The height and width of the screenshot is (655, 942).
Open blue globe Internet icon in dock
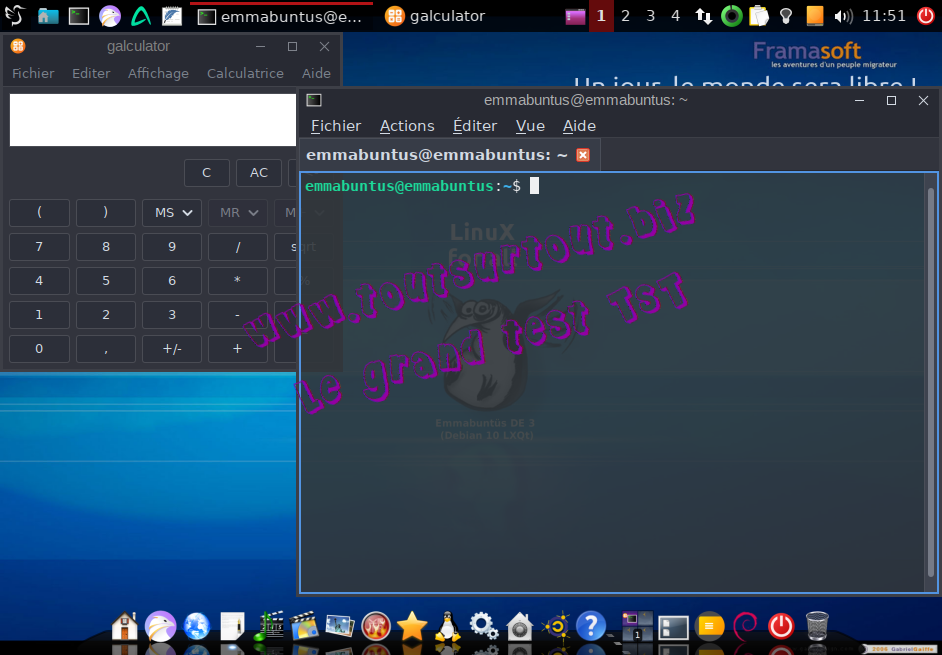[x=196, y=626]
